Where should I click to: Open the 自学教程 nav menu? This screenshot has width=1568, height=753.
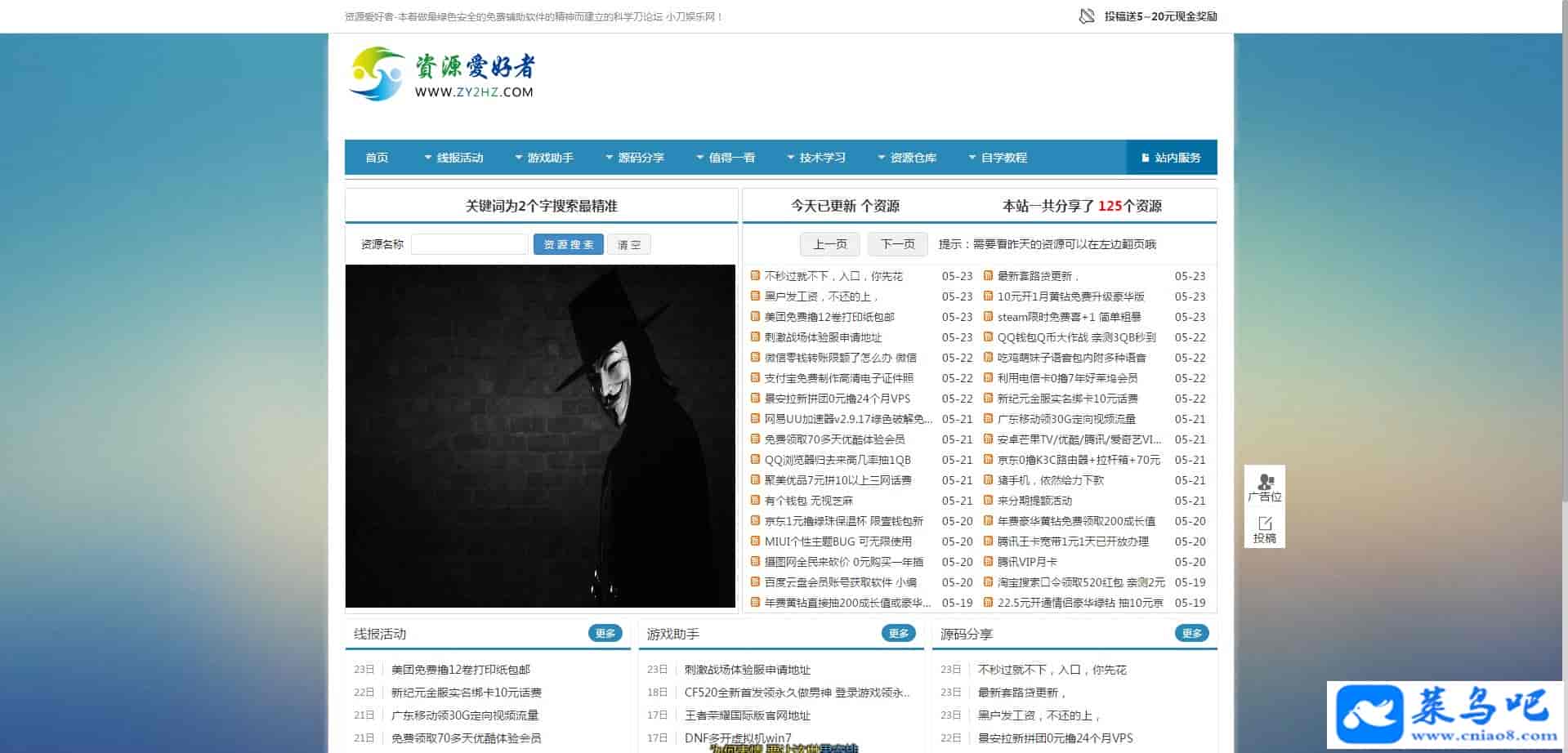[998, 158]
